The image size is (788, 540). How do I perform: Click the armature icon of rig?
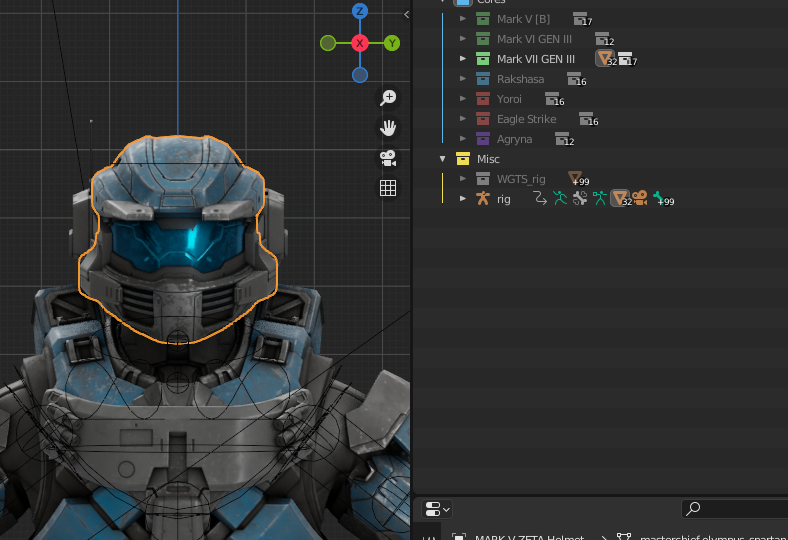[x=483, y=199]
